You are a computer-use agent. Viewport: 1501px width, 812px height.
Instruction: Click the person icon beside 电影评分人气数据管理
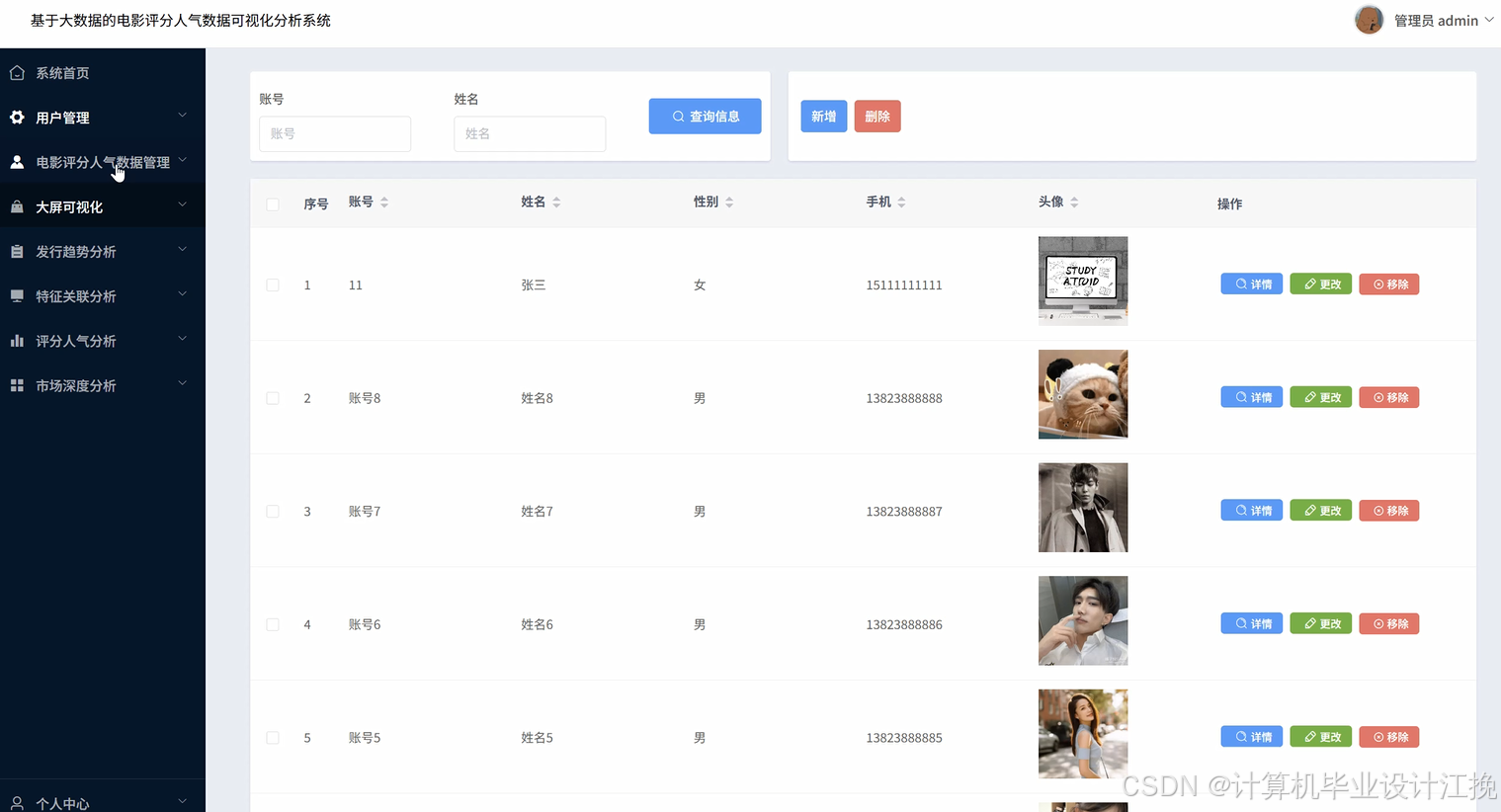pyautogui.click(x=17, y=162)
